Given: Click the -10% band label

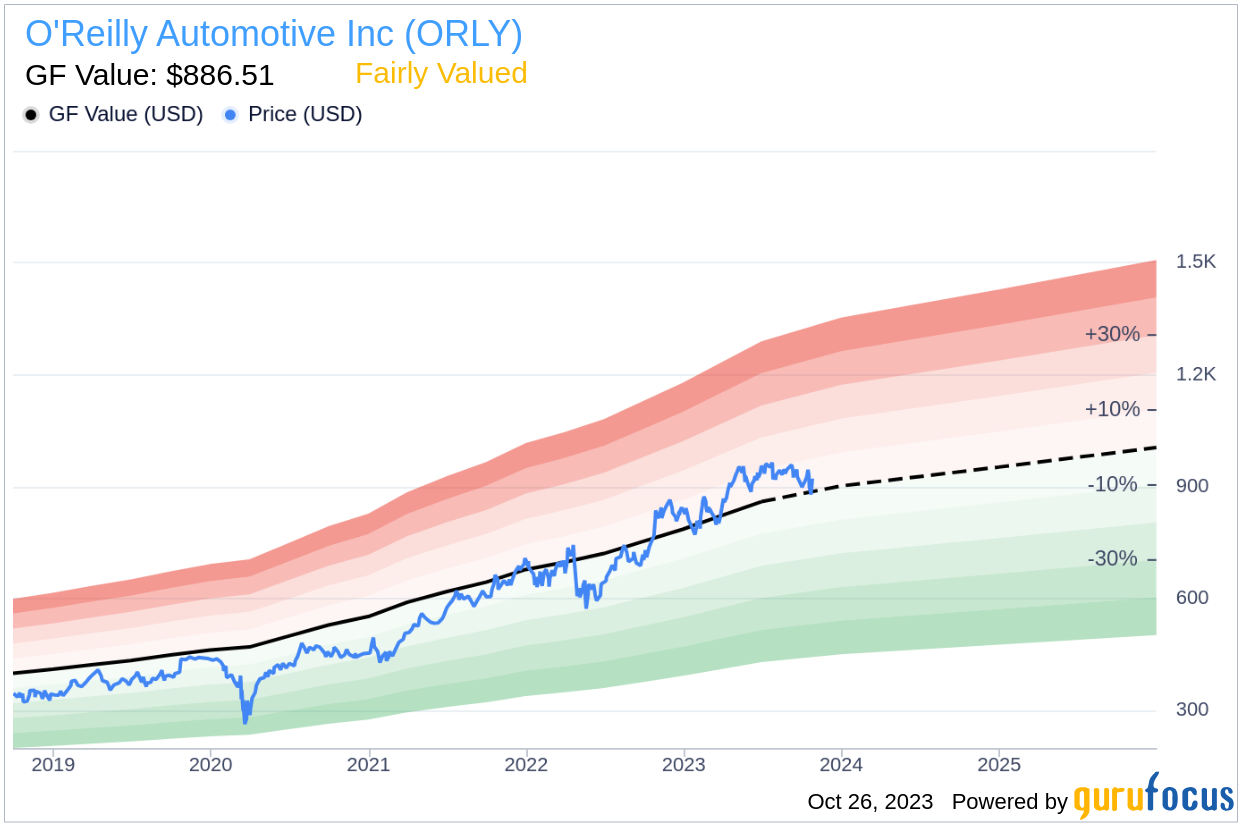Looking at the screenshot, I should click(1113, 484).
